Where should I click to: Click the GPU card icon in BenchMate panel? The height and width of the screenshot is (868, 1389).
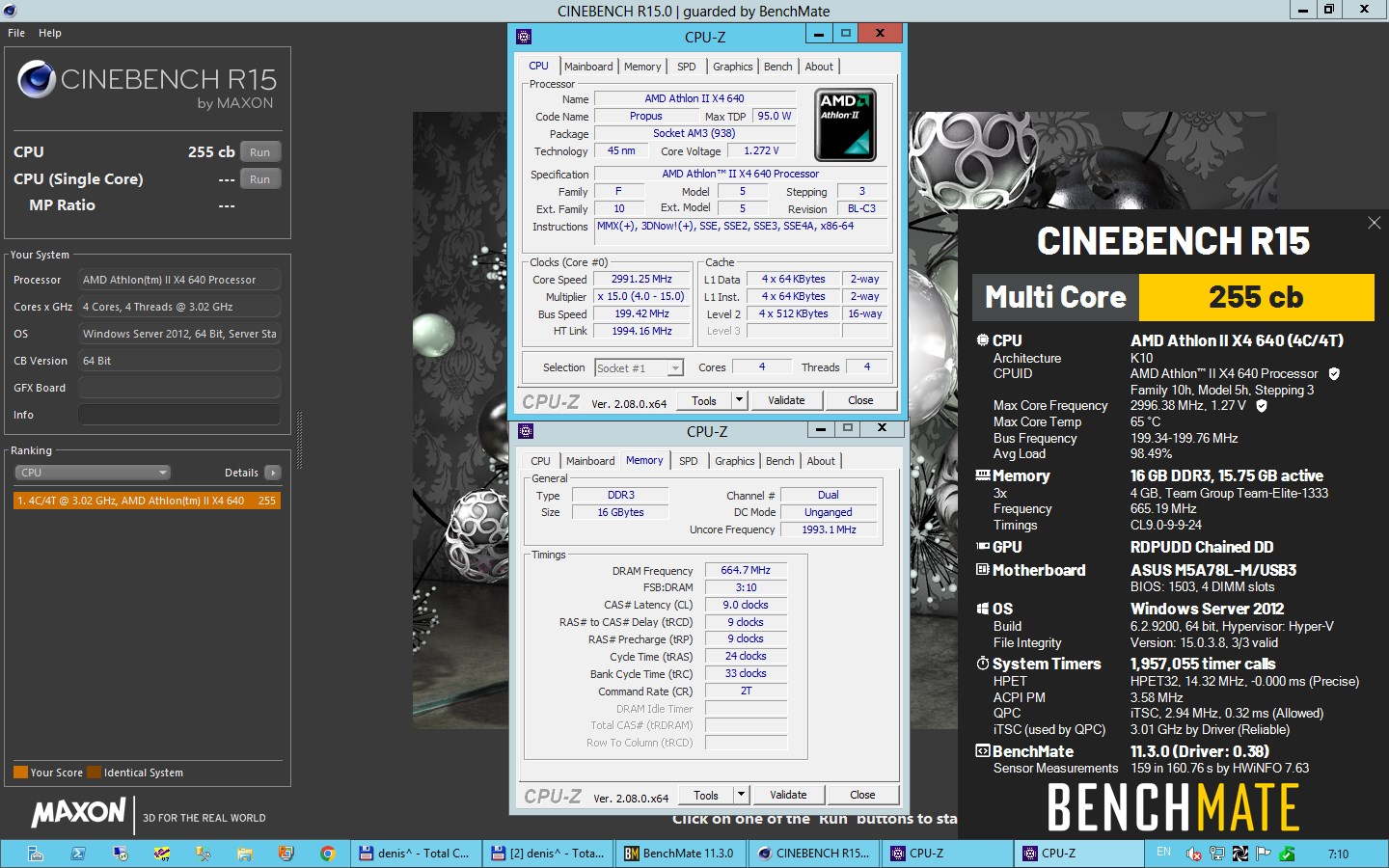983,547
